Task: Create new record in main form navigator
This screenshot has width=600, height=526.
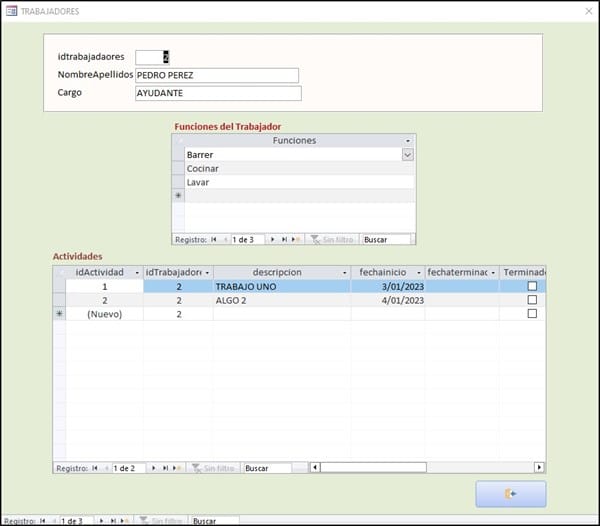Action: (x=125, y=521)
